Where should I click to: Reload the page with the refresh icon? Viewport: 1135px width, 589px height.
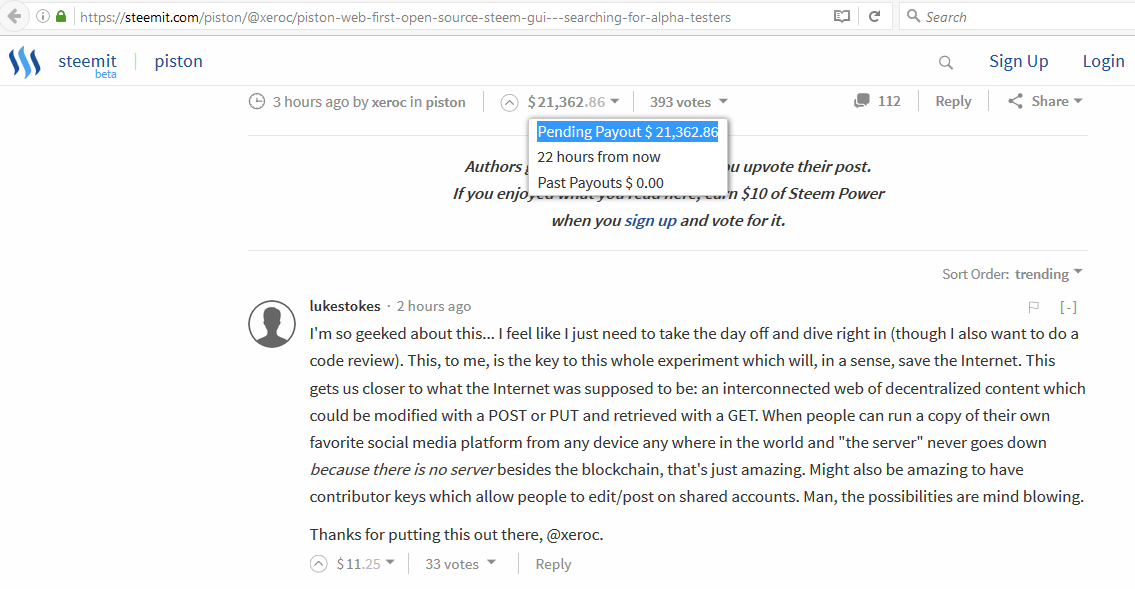pyautogui.click(x=874, y=16)
